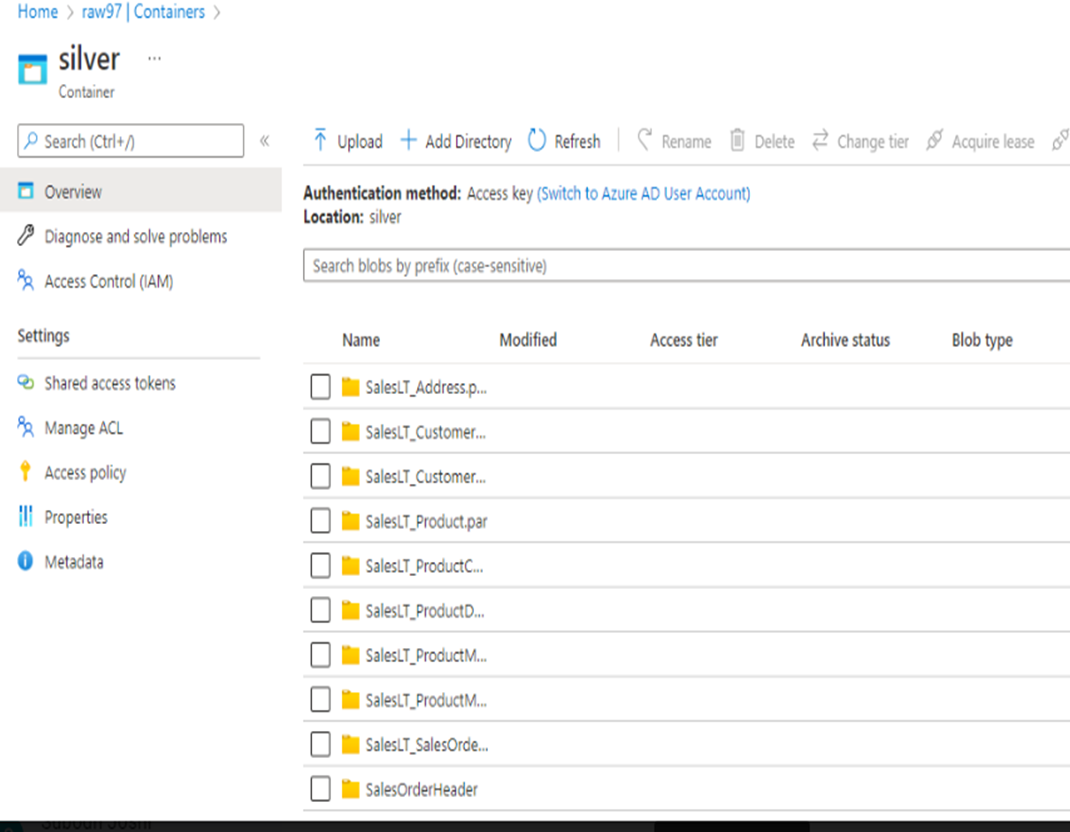Check the checkbox for SalesOrderHeader
Screen dimensions: 1070x832
click(x=320, y=789)
